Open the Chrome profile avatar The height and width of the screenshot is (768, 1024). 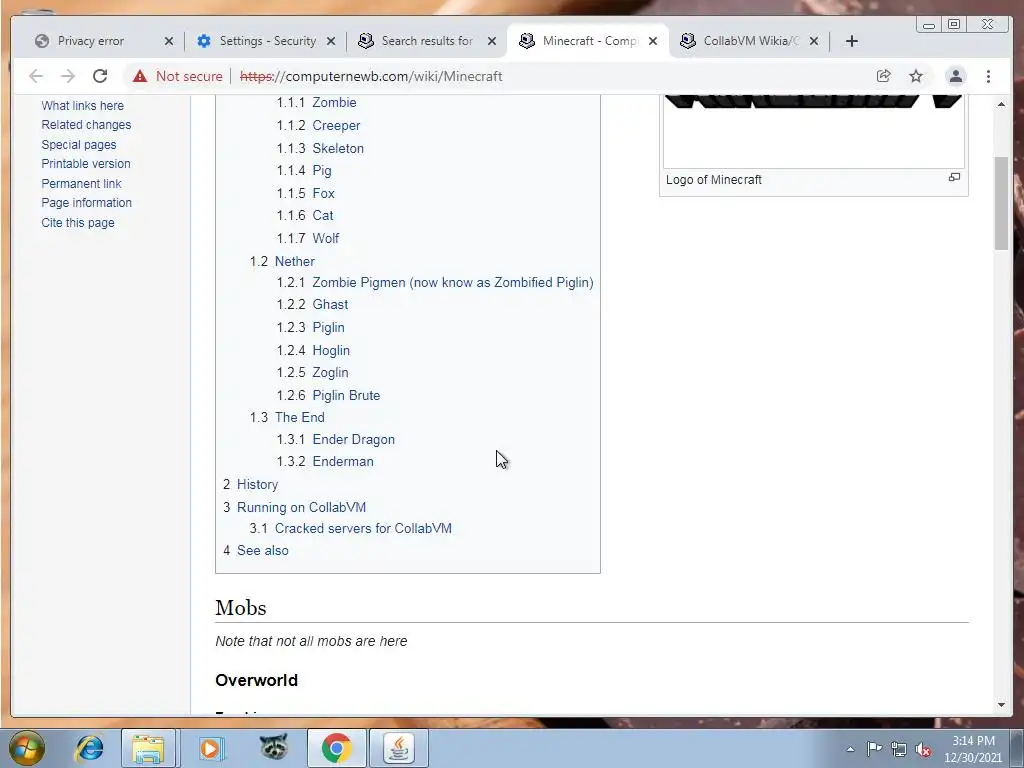[x=955, y=76]
